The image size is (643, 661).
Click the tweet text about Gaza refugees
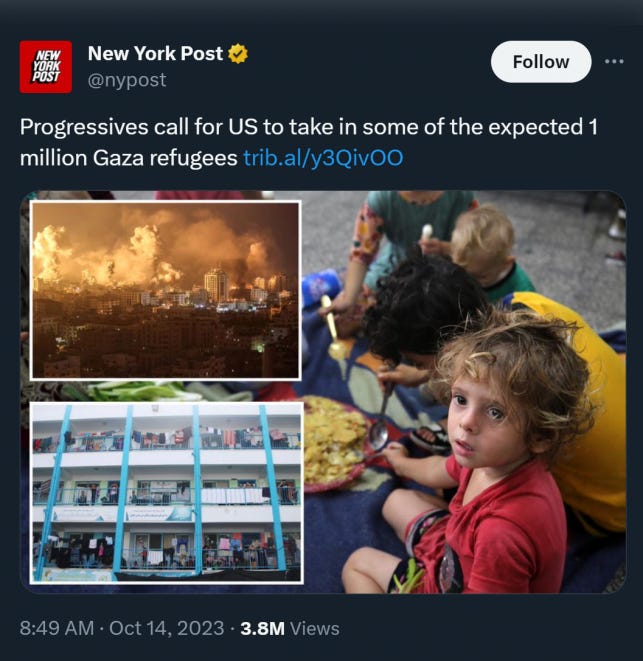[309, 142]
